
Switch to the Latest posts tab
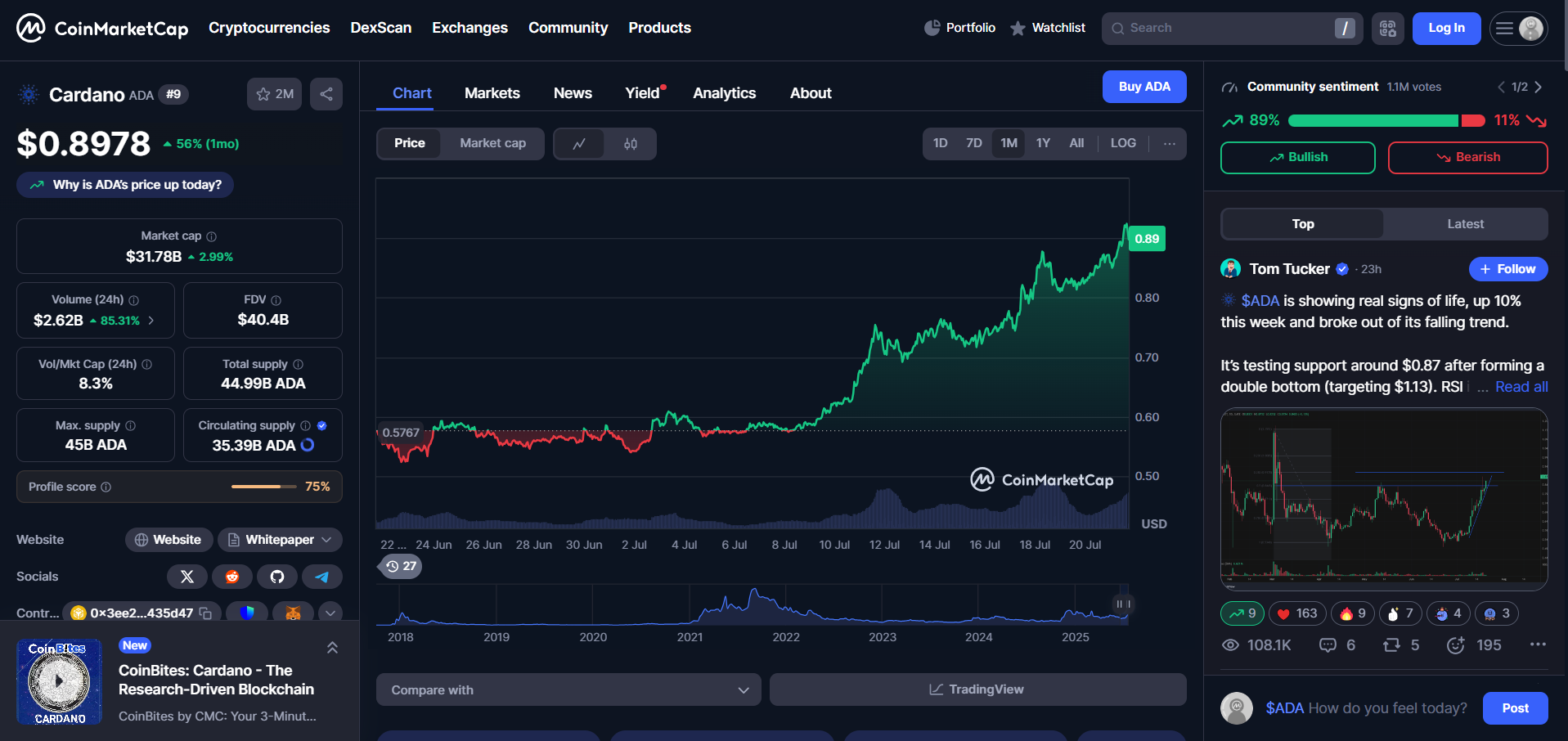[x=1465, y=224]
